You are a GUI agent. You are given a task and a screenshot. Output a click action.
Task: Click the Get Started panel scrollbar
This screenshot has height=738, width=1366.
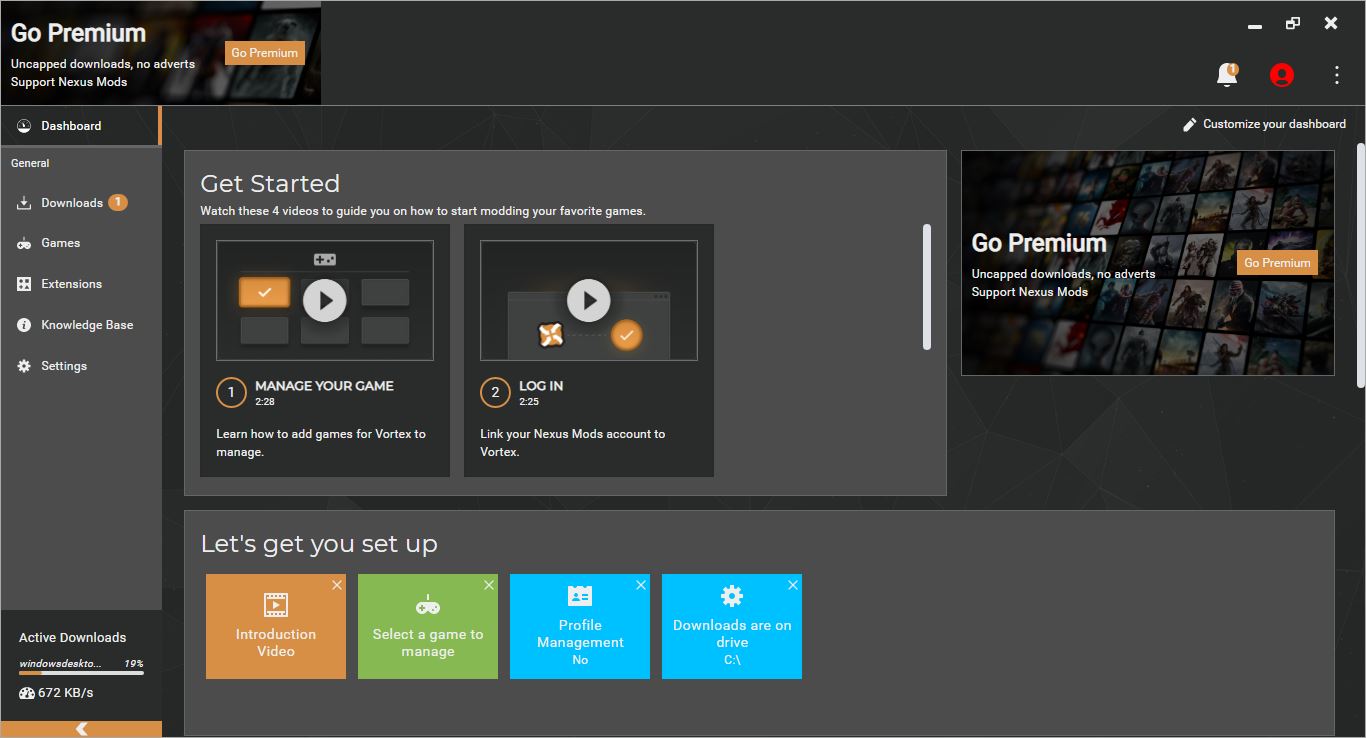pos(927,287)
